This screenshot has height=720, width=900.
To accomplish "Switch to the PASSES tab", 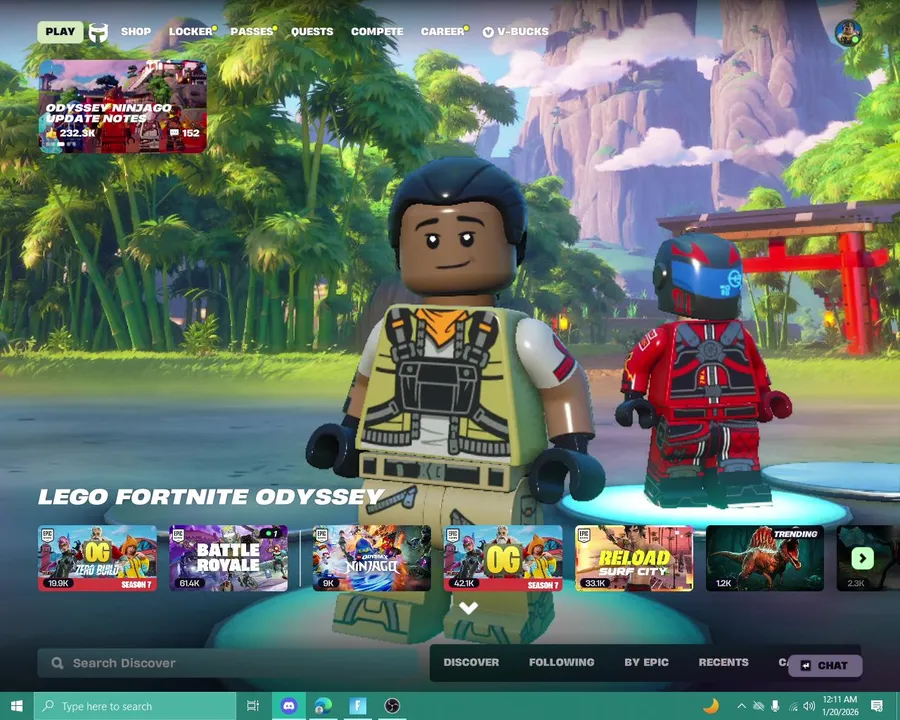I will 252,32.
